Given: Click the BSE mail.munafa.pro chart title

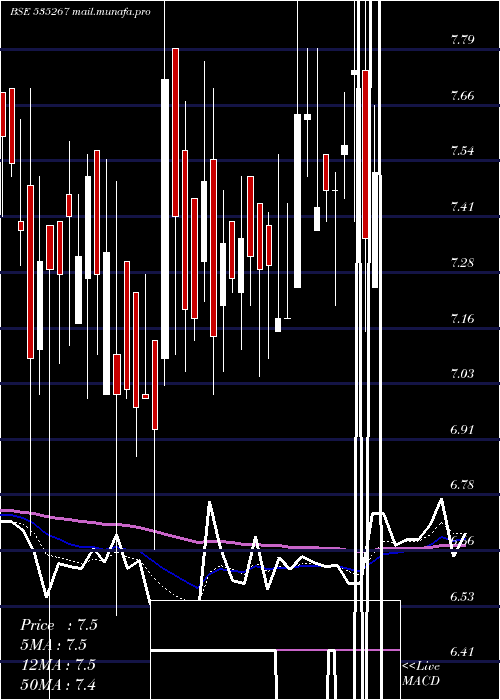Looking at the screenshot, I should [80, 12].
